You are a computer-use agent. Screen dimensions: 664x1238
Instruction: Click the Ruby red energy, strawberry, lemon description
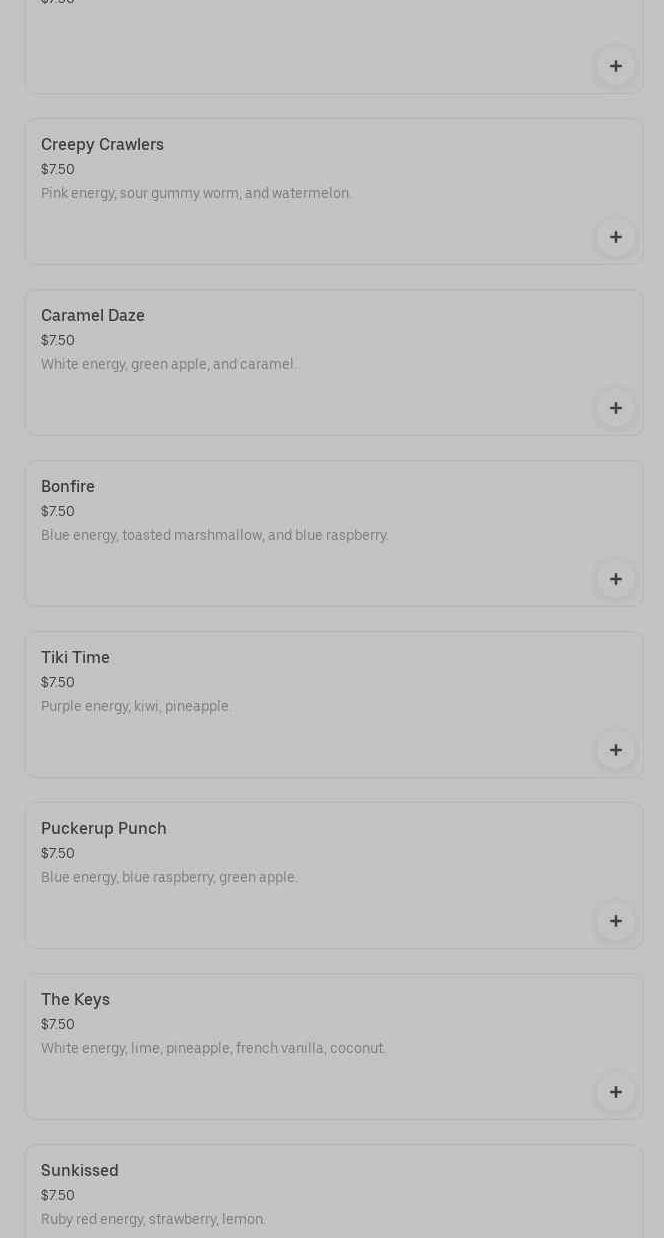point(153,1219)
